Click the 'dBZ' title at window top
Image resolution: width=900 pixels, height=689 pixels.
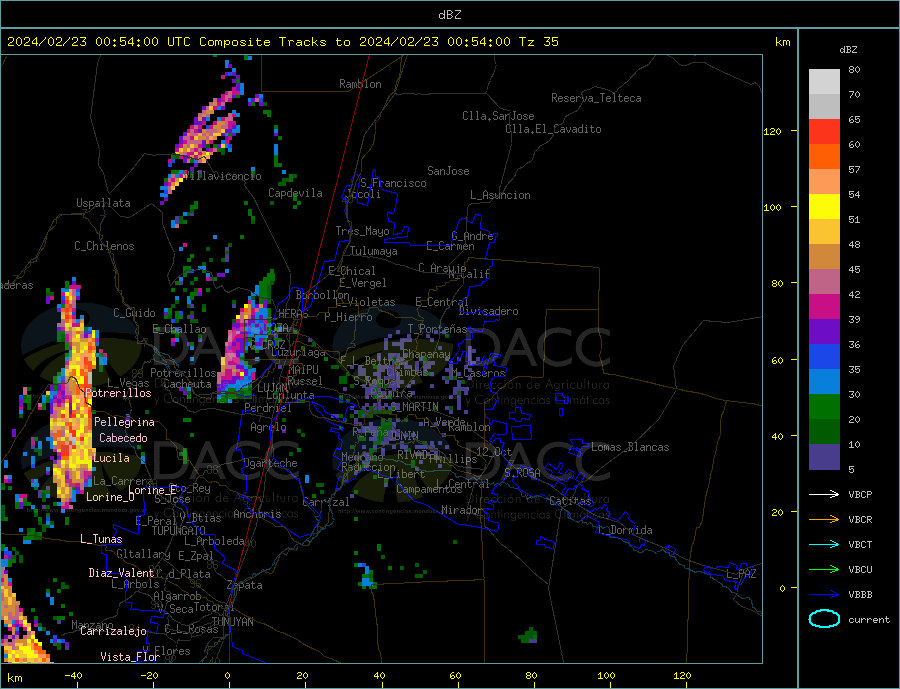449,15
